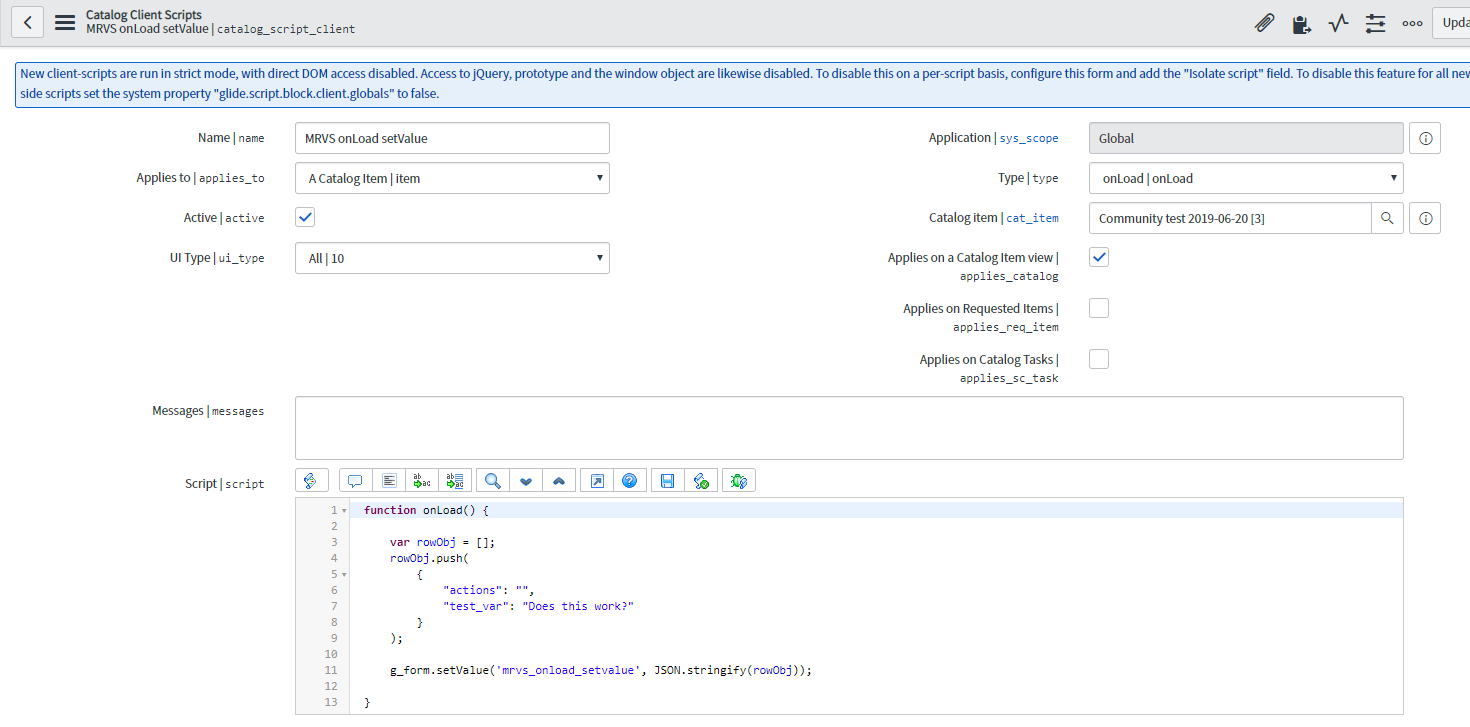Disable Applies on a Catalog Item view
Screen dimensions: 1470x727
pos(1098,257)
